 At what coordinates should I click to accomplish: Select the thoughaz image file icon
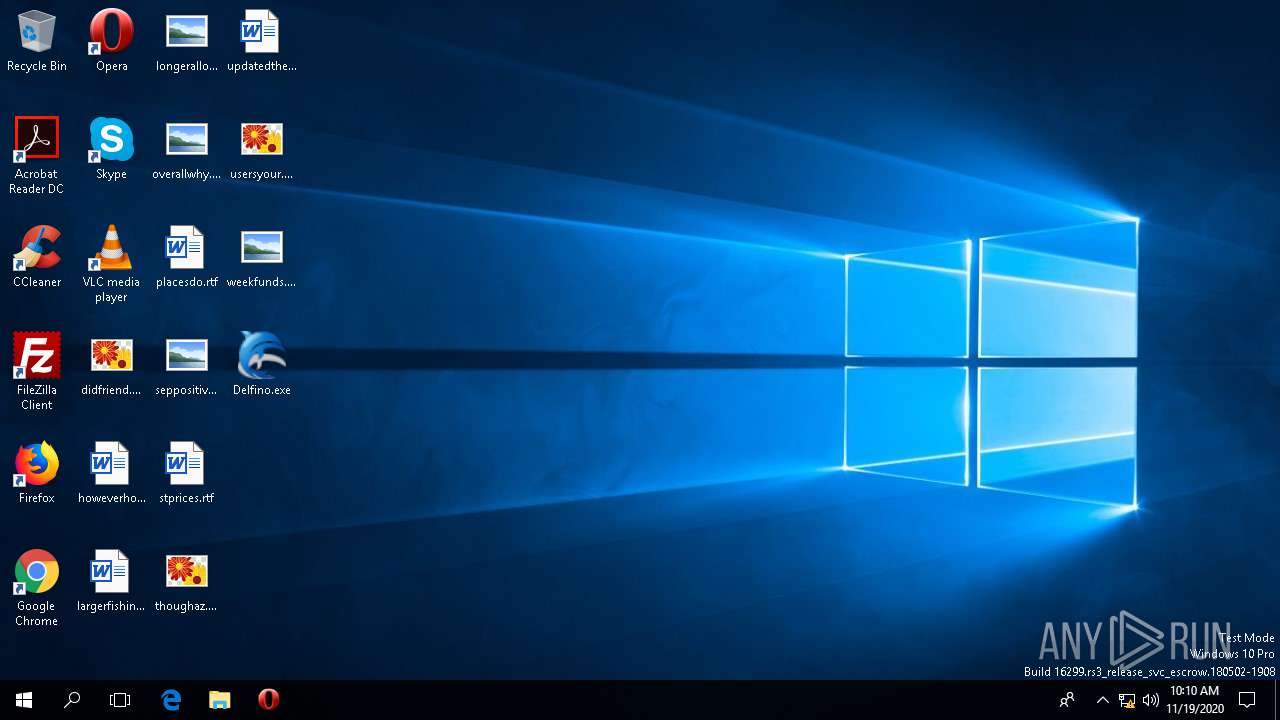[187, 581]
